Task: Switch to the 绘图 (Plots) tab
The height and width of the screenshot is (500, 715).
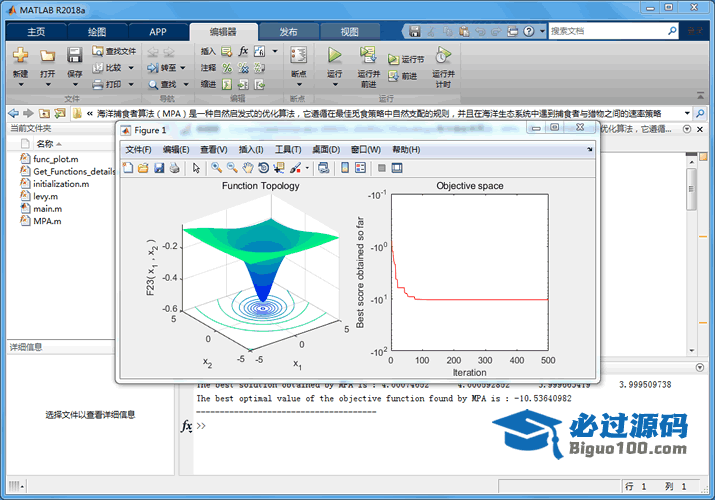Action: pos(97,32)
